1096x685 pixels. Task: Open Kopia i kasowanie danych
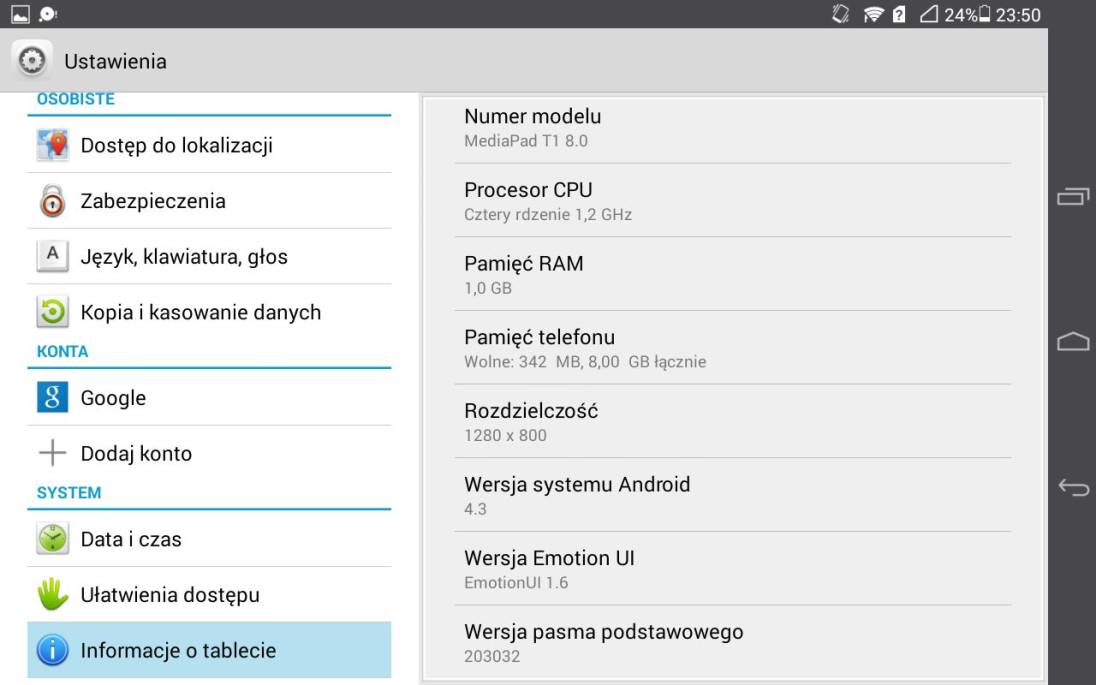(209, 312)
